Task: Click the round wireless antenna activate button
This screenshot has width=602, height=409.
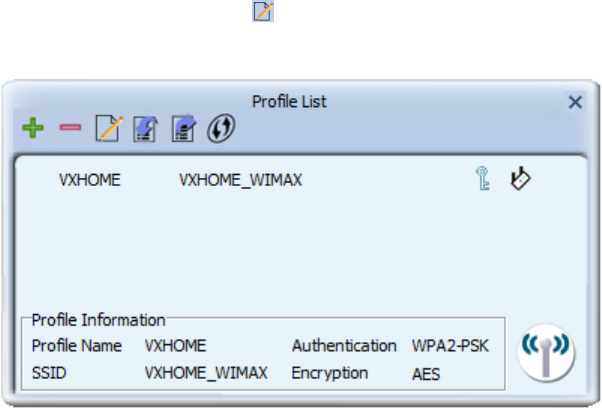Action: pyautogui.click(x=546, y=353)
